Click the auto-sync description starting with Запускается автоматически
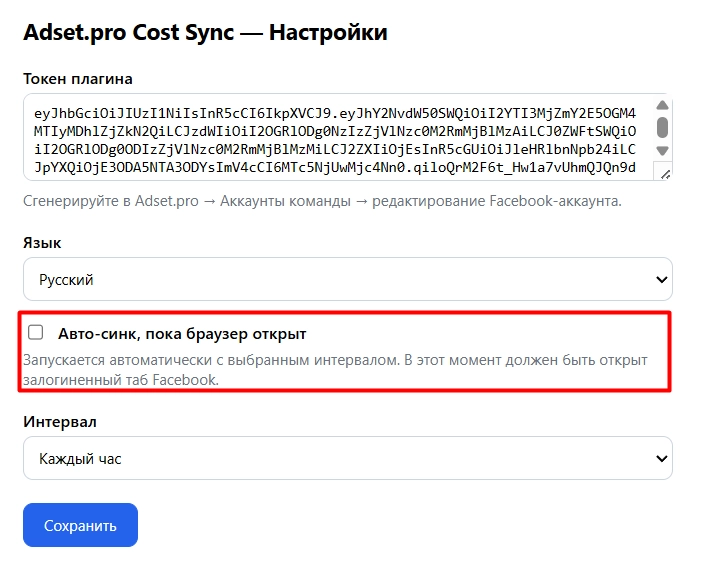Image resolution: width=705 pixels, height=588 pixels. tap(335, 370)
